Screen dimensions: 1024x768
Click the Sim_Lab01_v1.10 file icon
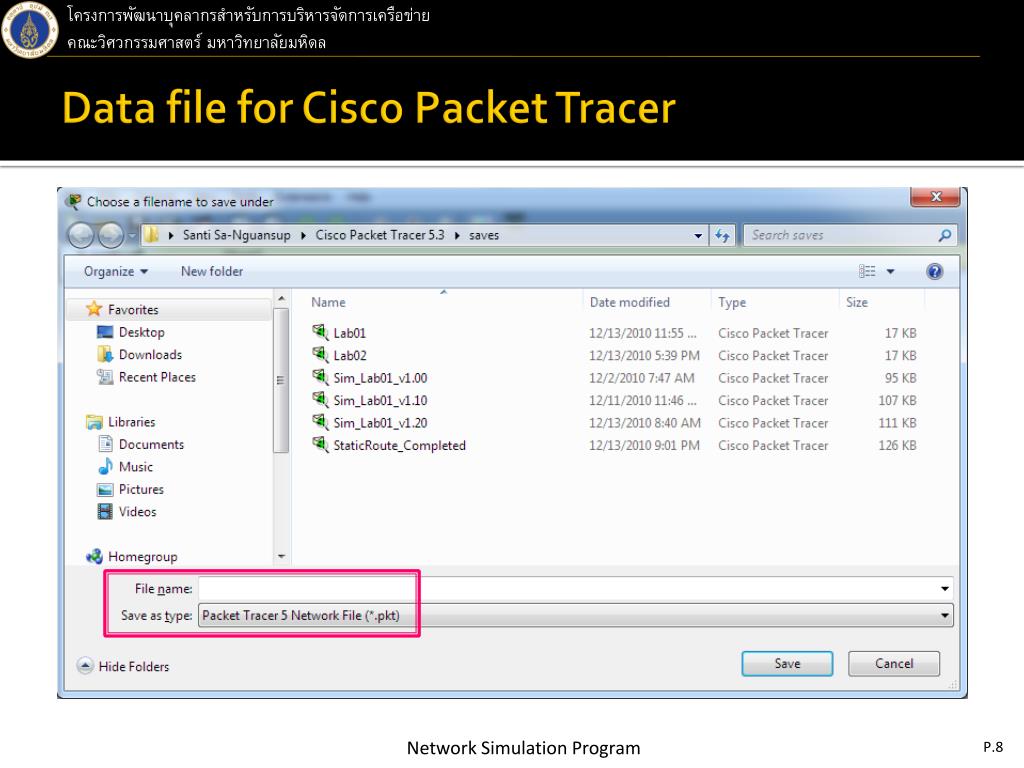point(320,399)
